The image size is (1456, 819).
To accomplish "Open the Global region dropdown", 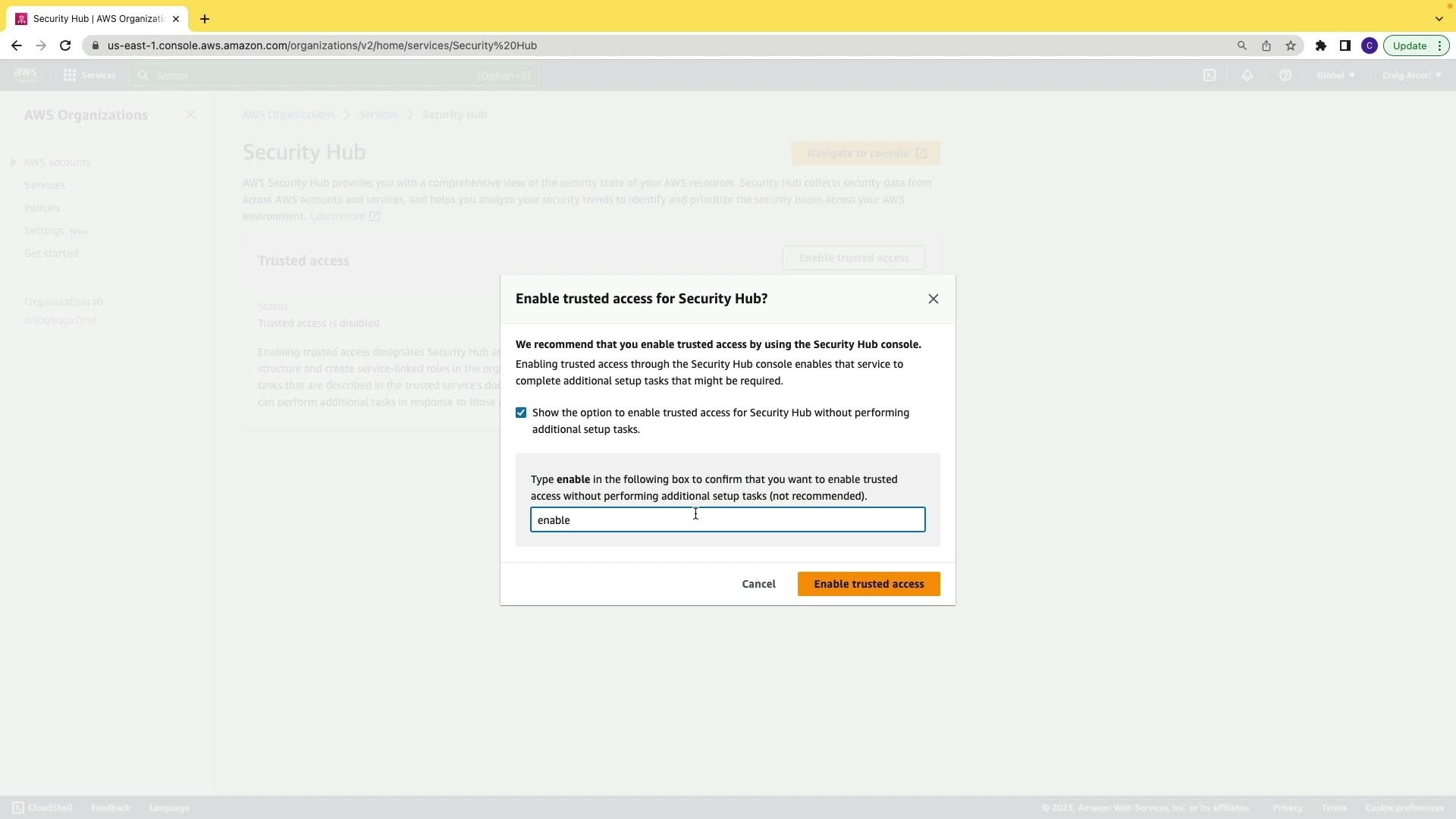I will (x=1336, y=75).
